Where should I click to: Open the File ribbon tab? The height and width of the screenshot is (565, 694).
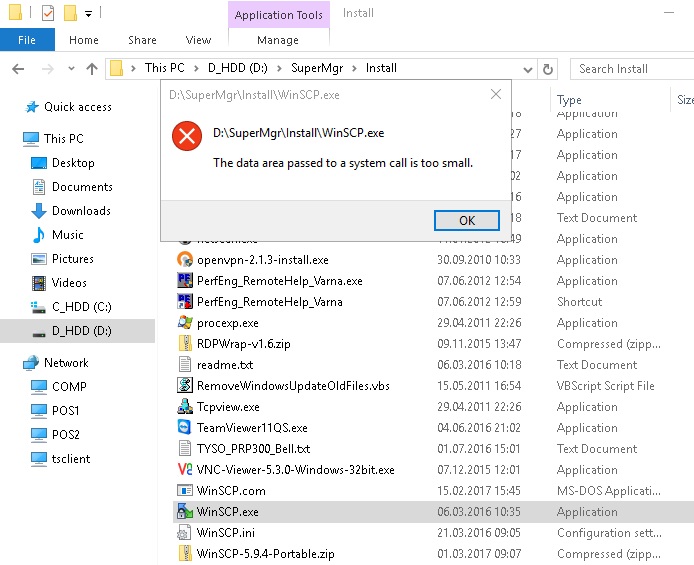(27, 40)
